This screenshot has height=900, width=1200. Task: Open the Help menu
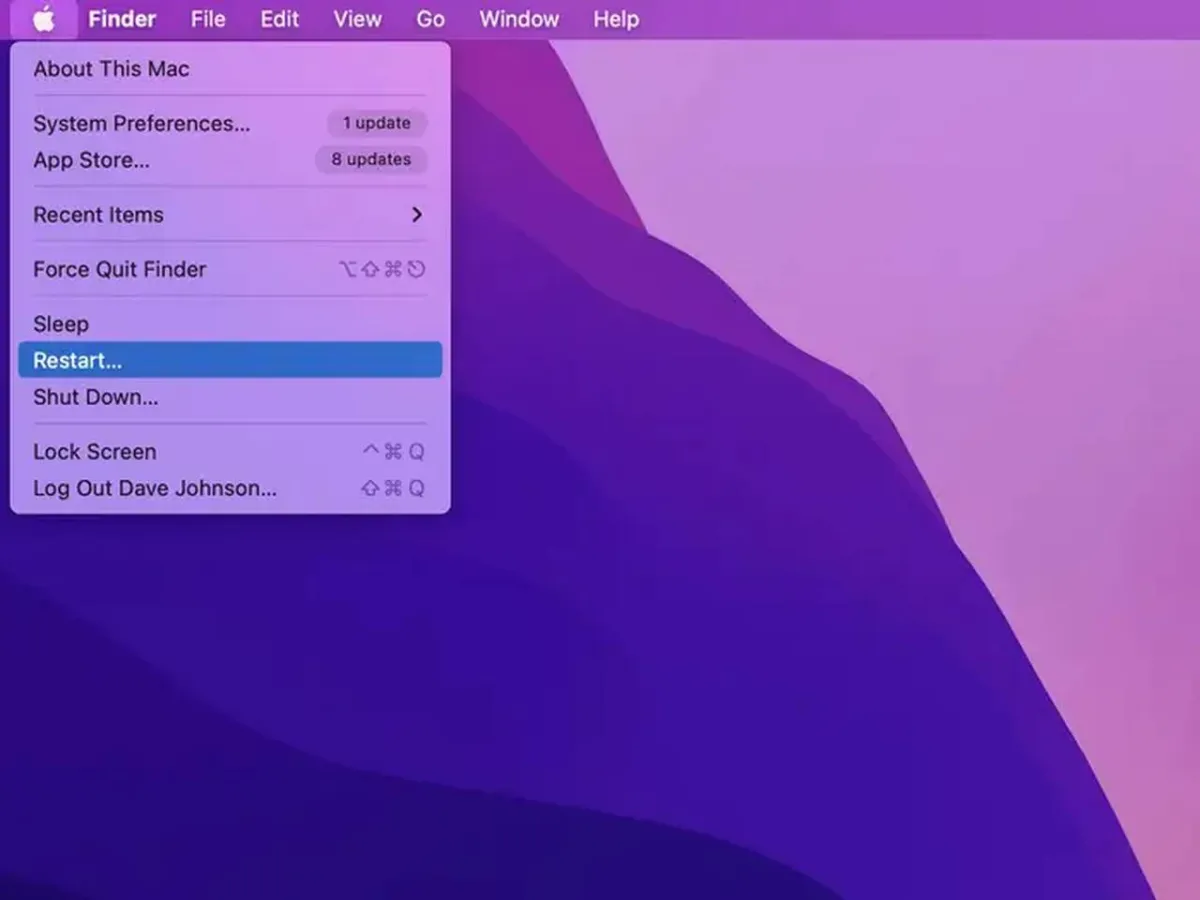(615, 19)
